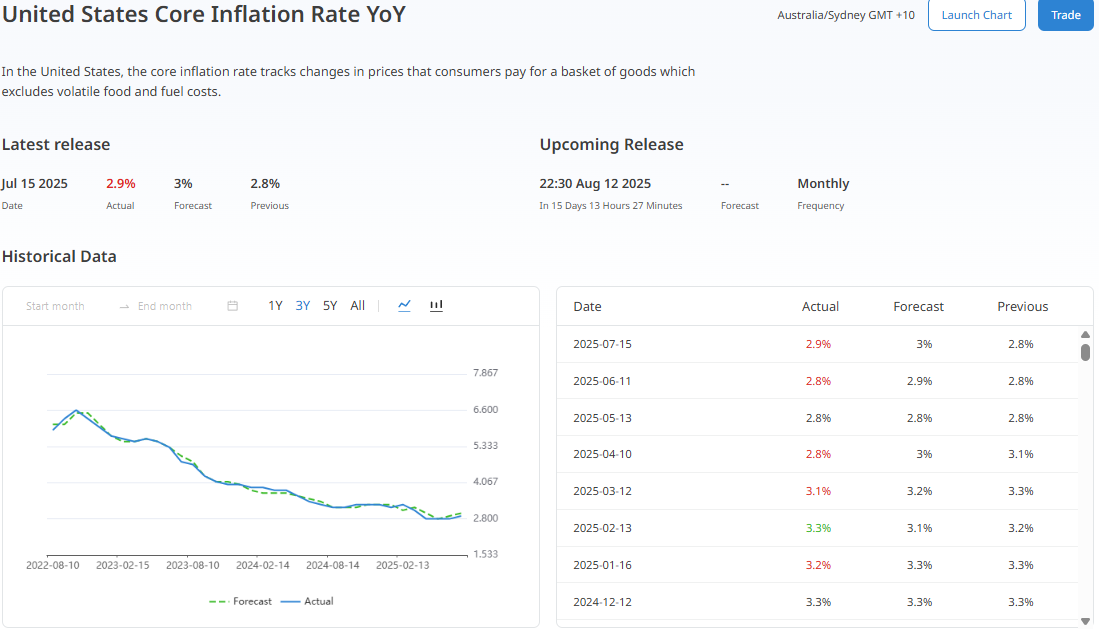The height and width of the screenshot is (639, 1099).
Task: Select the 3Y time range
Action: click(303, 306)
